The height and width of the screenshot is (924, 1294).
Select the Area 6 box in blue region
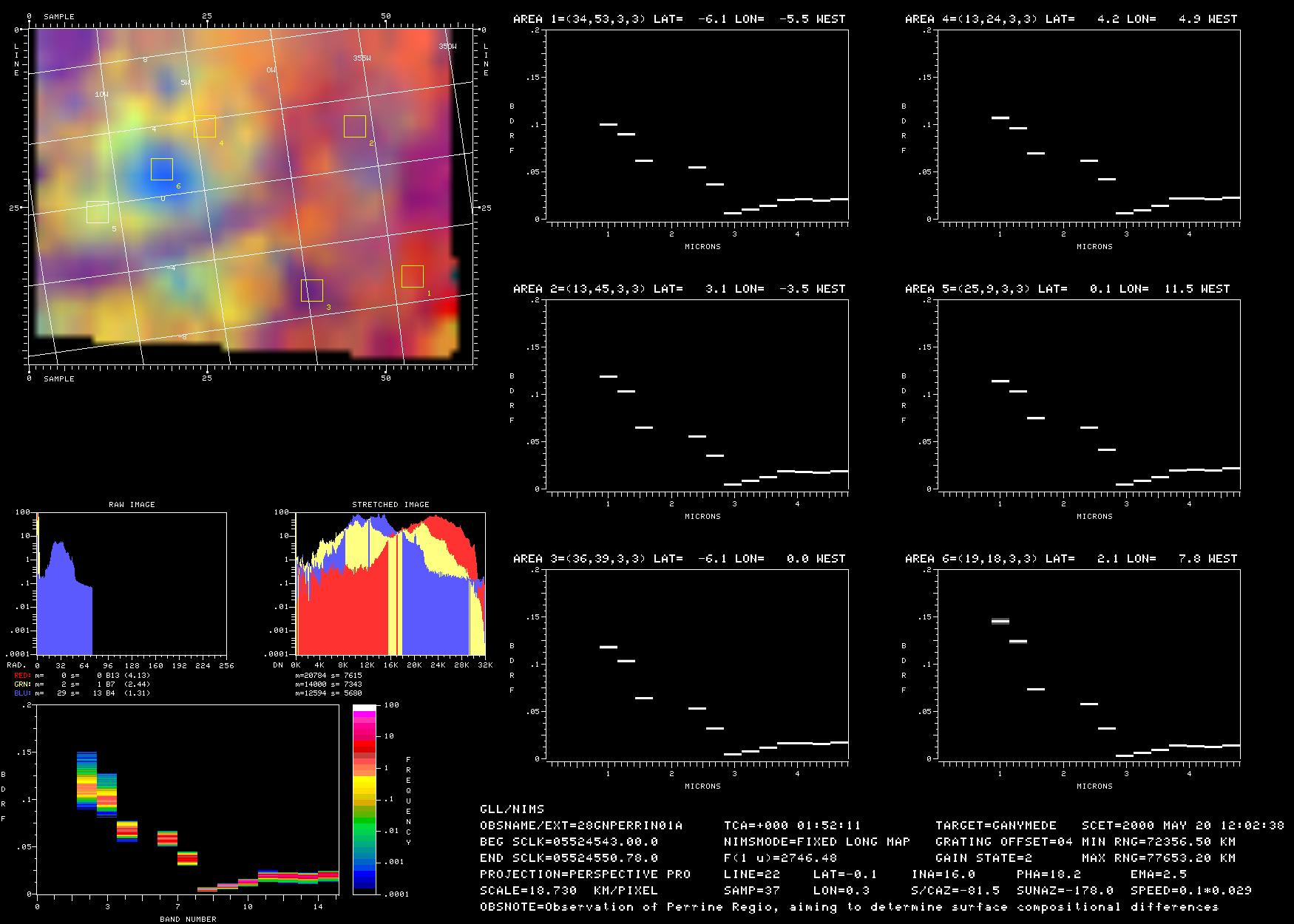161,169
